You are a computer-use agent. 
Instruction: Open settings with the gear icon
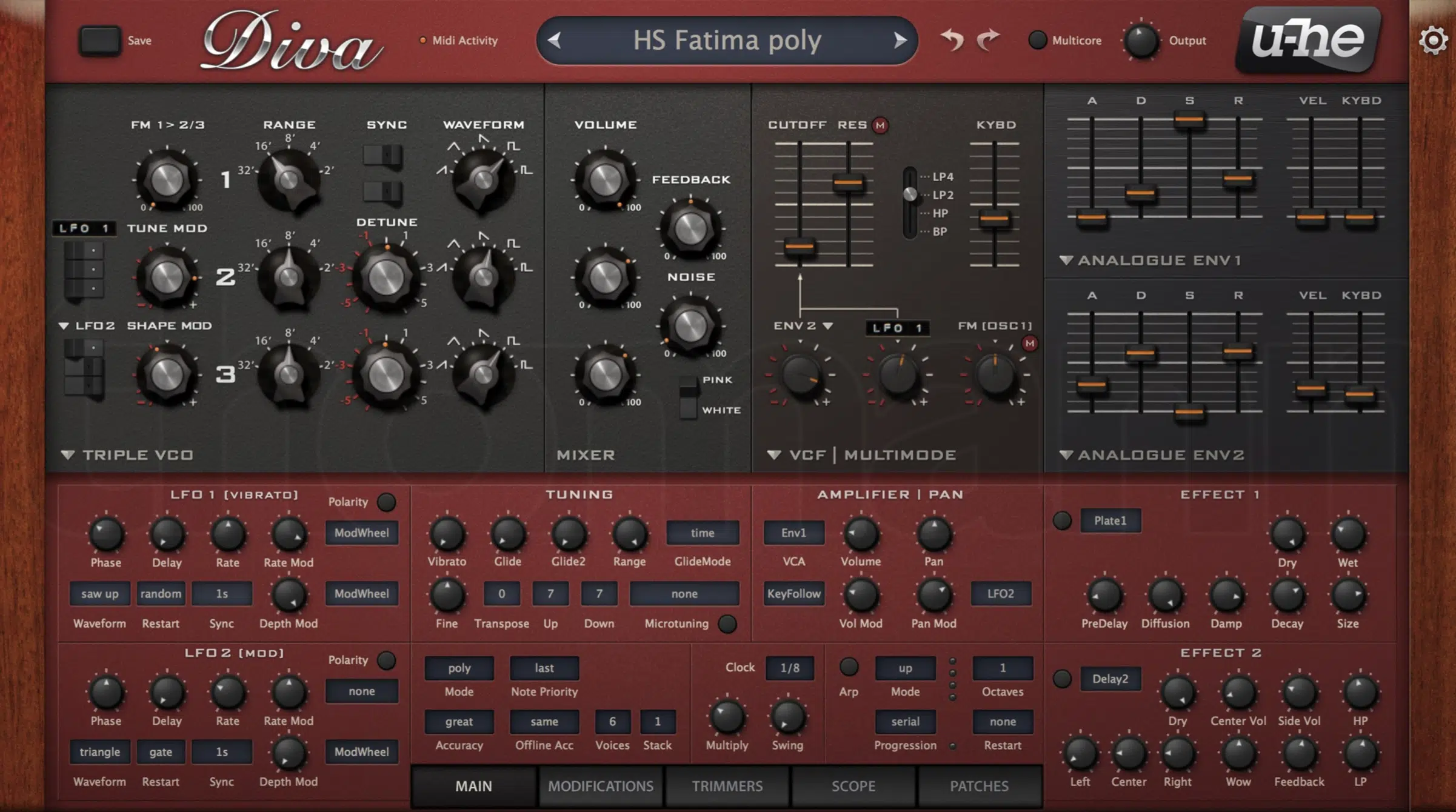pyautogui.click(x=1433, y=41)
